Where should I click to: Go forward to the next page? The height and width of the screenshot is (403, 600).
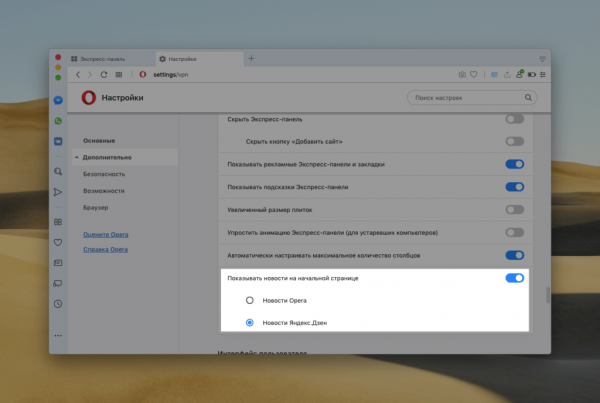click(90, 75)
